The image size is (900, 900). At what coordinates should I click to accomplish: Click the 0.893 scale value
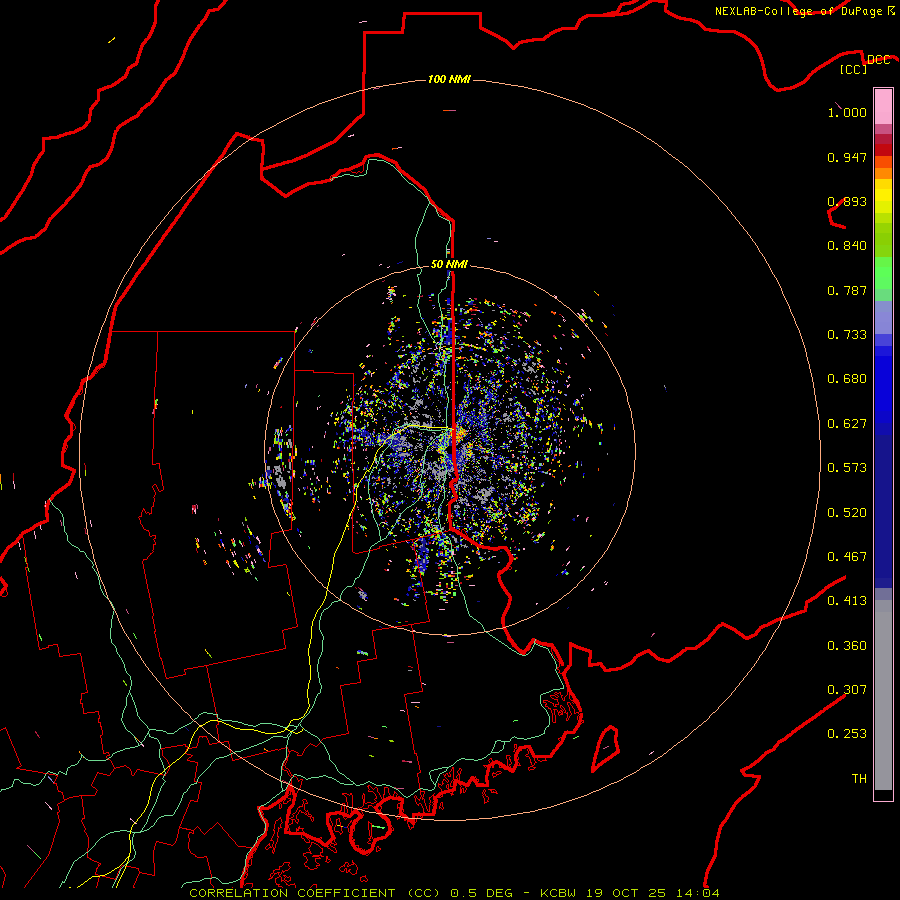[847, 201]
